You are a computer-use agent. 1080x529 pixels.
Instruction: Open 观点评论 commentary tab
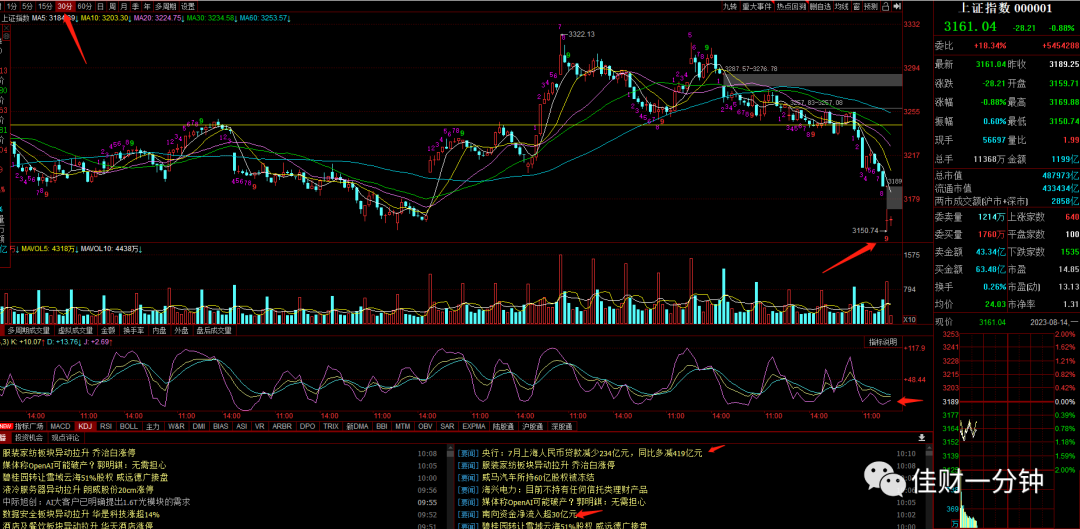coord(65,437)
